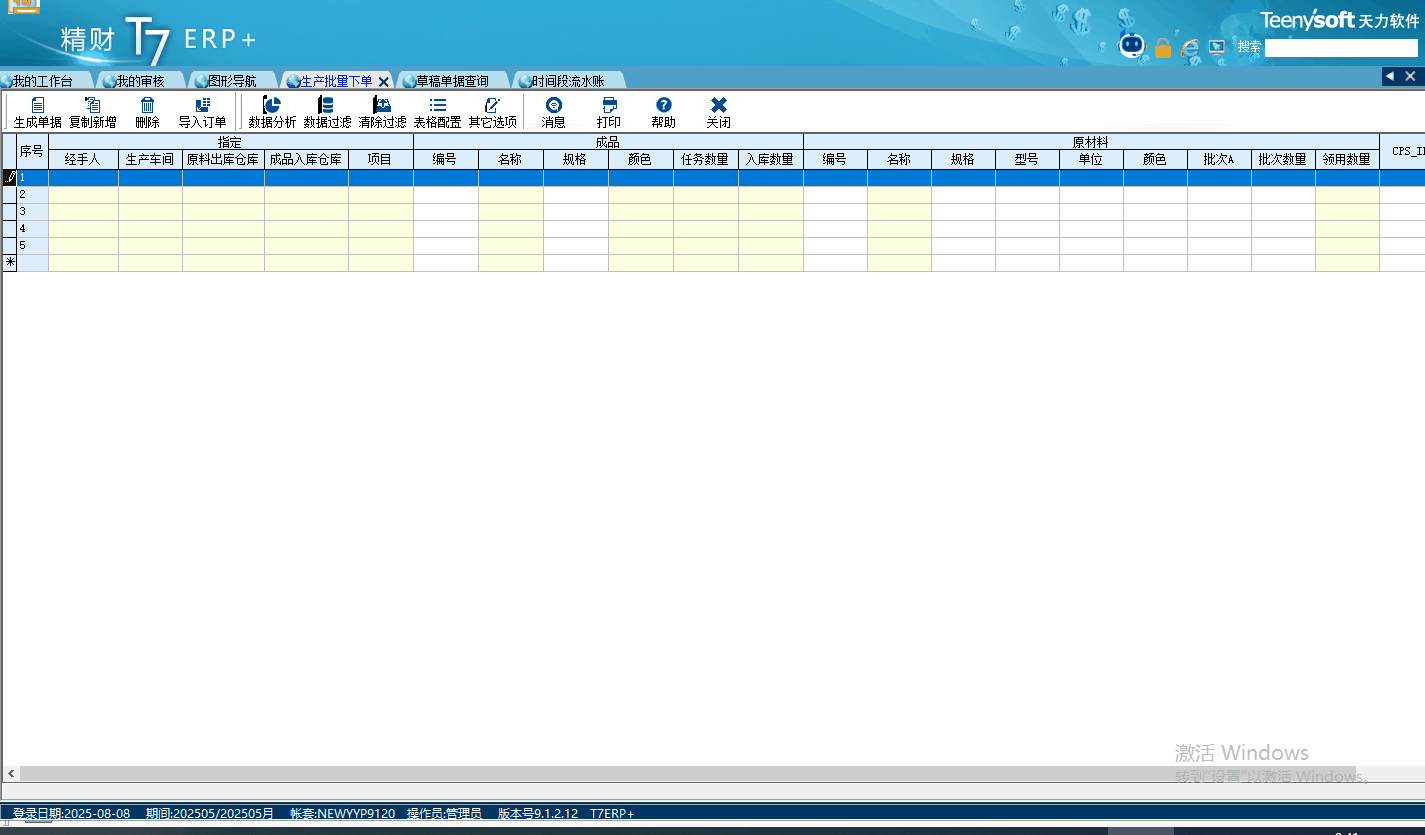The width and height of the screenshot is (1425, 835).
Task: Click the 搜索 search input box
Action: click(x=1340, y=48)
